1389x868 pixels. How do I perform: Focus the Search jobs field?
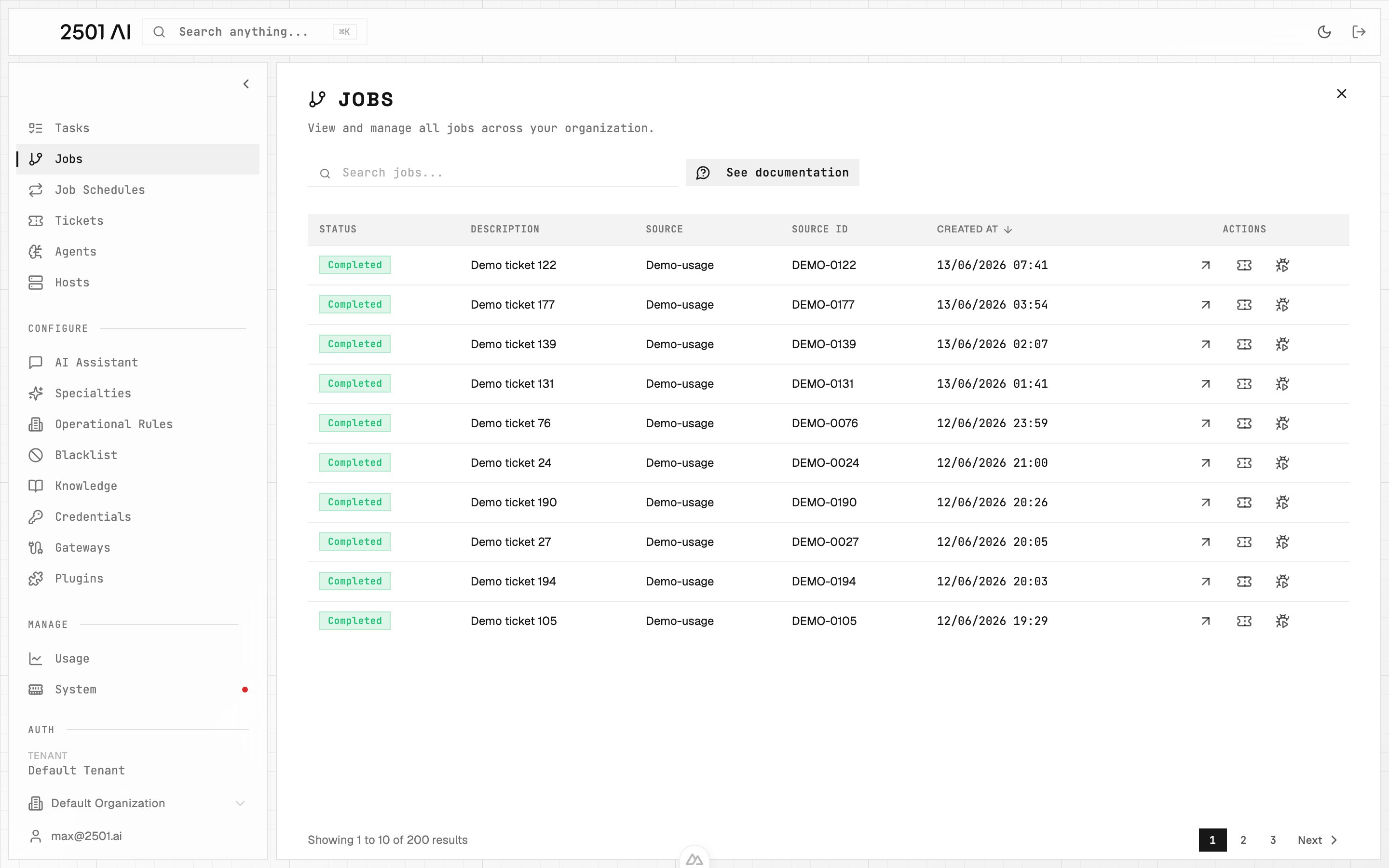492,173
